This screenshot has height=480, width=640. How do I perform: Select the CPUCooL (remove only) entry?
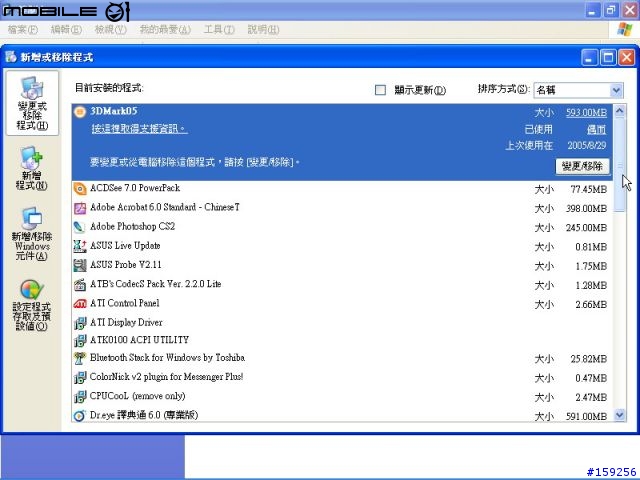tap(342, 397)
